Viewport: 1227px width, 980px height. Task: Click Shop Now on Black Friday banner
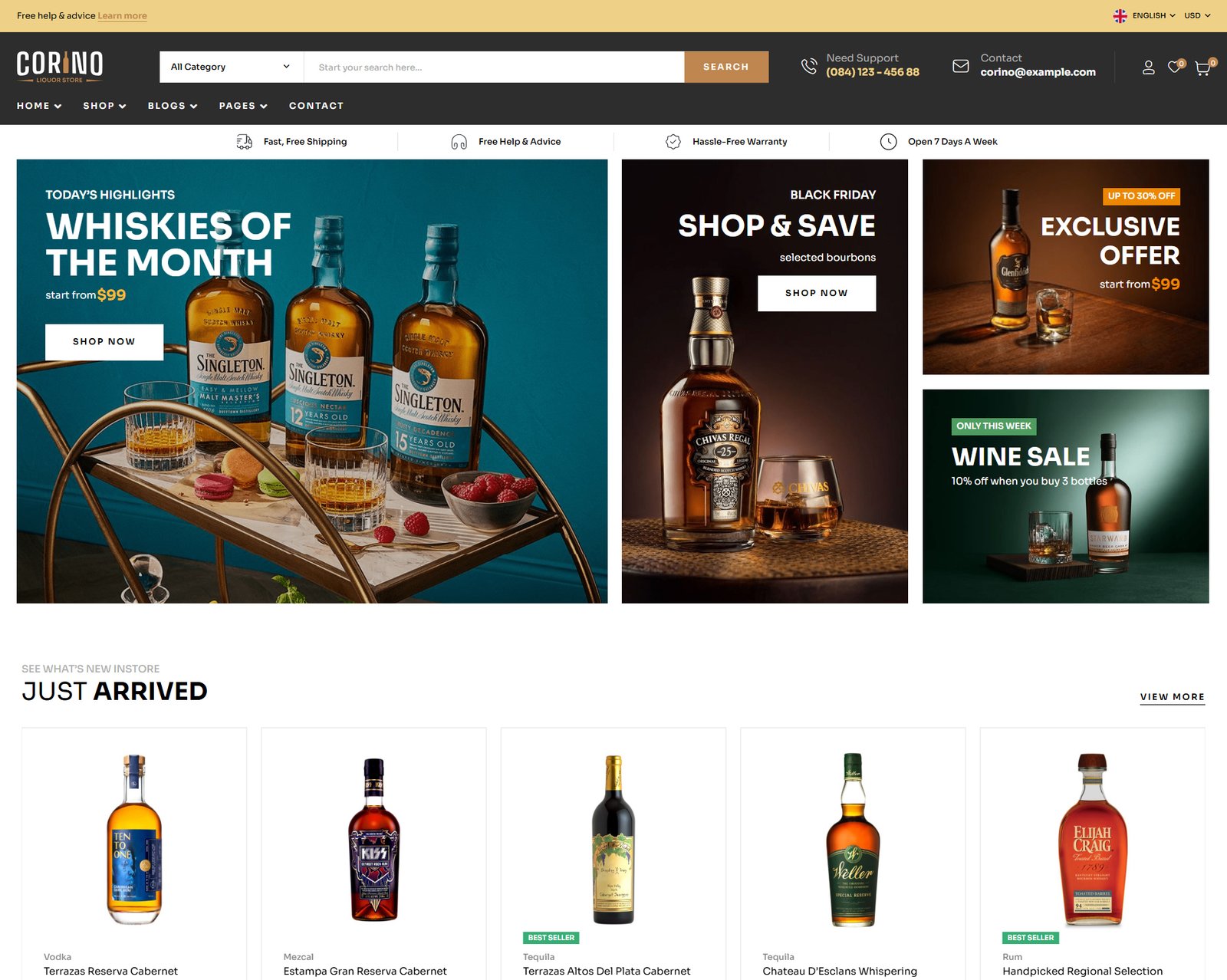(x=817, y=293)
